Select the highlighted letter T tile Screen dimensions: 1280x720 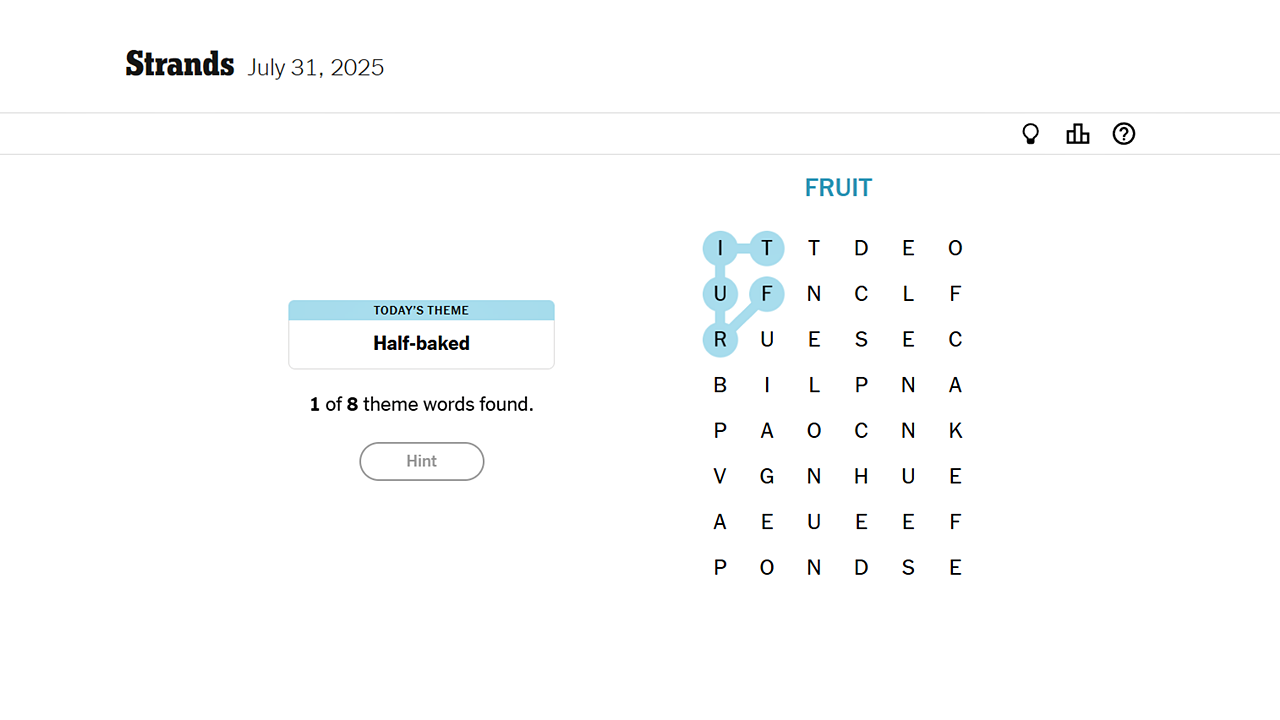[767, 248]
